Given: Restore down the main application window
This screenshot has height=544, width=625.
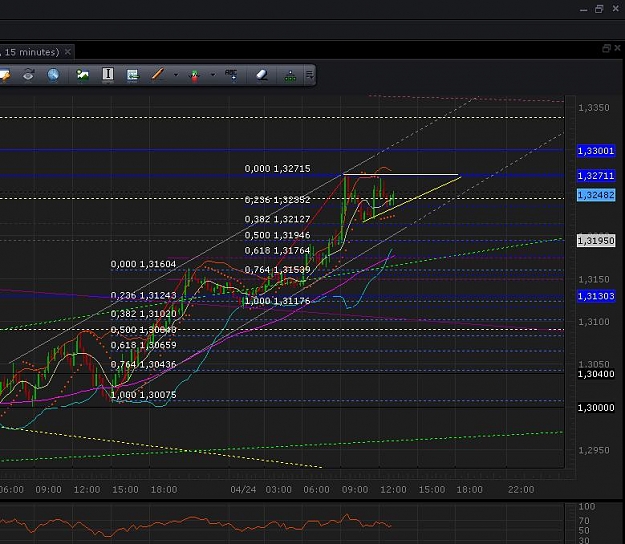Looking at the screenshot, I should click(x=599, y=9).
